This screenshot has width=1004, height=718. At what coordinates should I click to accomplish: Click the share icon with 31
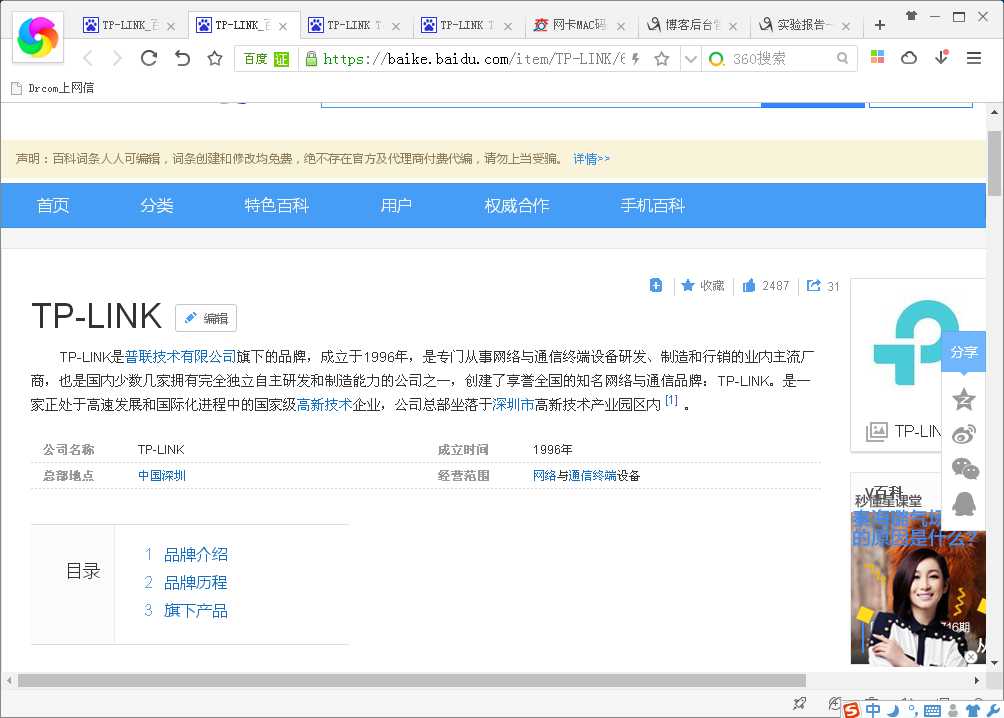click(x=823, y=286)
